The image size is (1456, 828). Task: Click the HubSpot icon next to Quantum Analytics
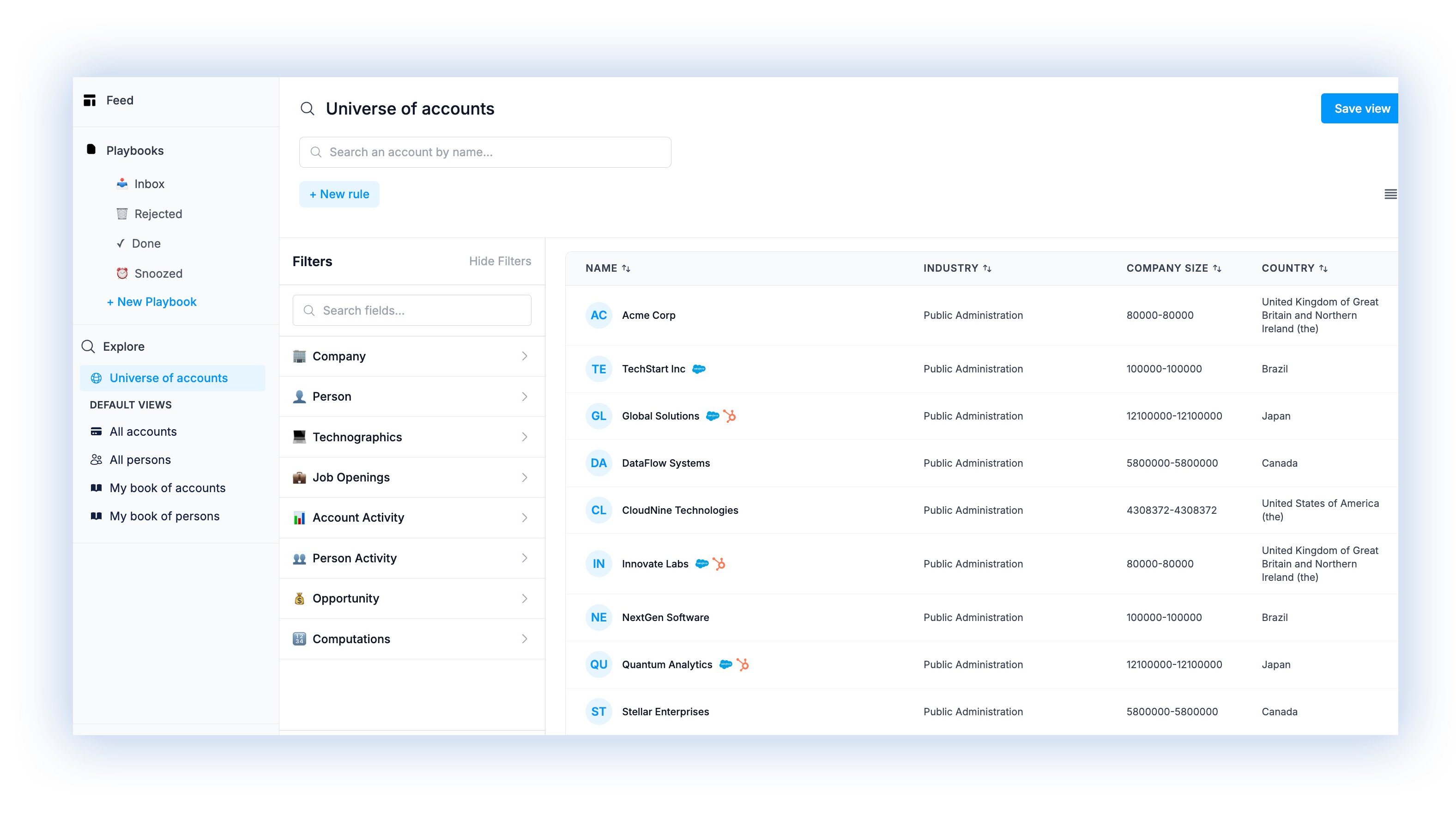(x=743, y=665)
